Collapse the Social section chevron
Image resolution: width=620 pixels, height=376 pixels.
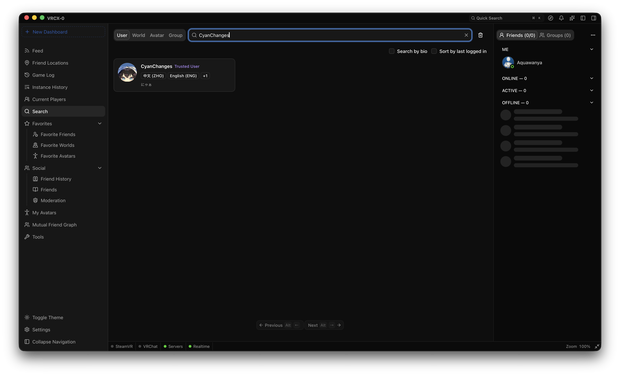pyautogui.click(x=100, y=168)
